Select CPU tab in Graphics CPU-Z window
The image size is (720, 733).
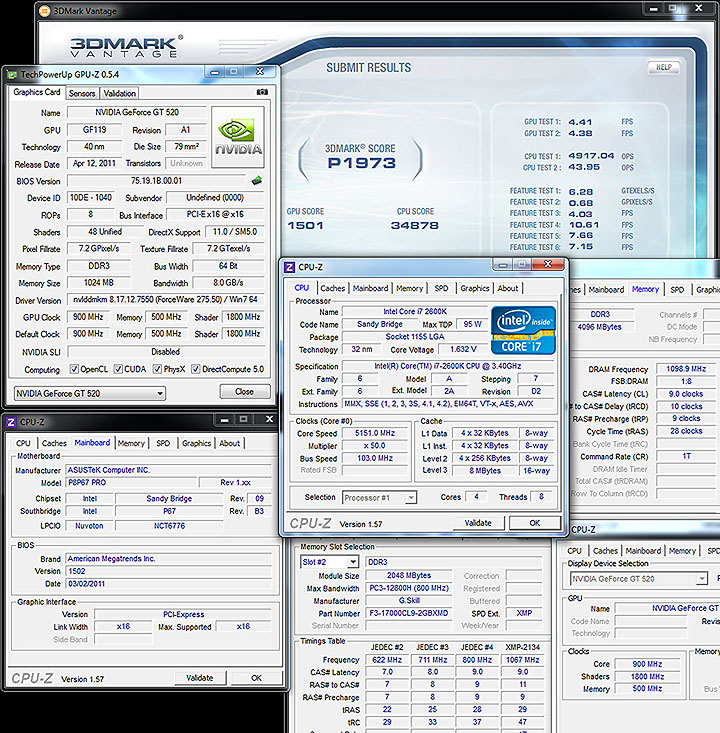[574, 551]
